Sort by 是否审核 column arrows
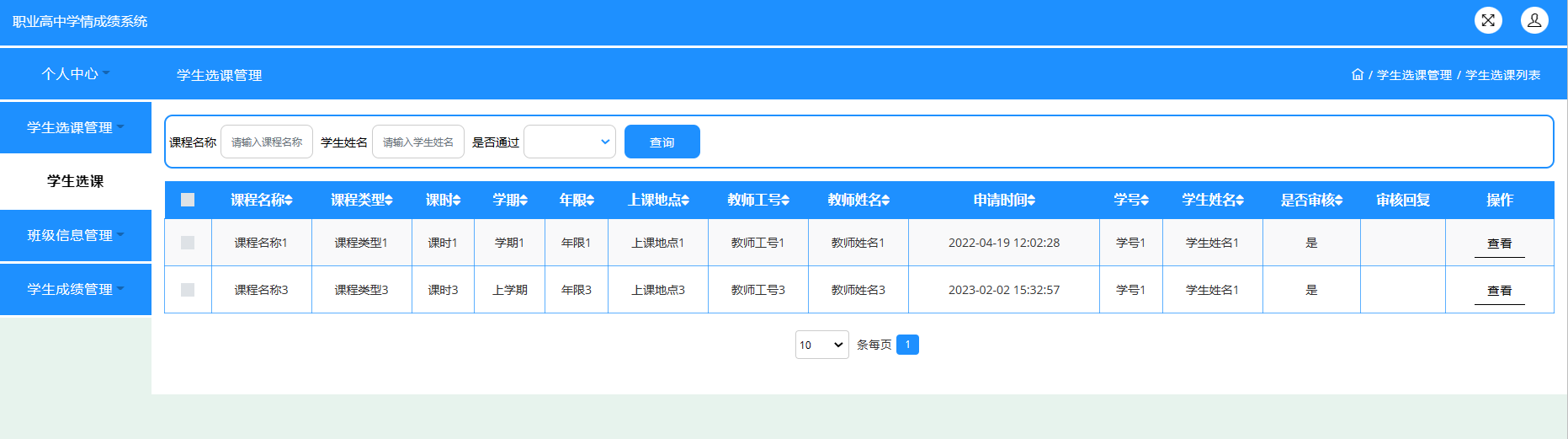 1338,201
